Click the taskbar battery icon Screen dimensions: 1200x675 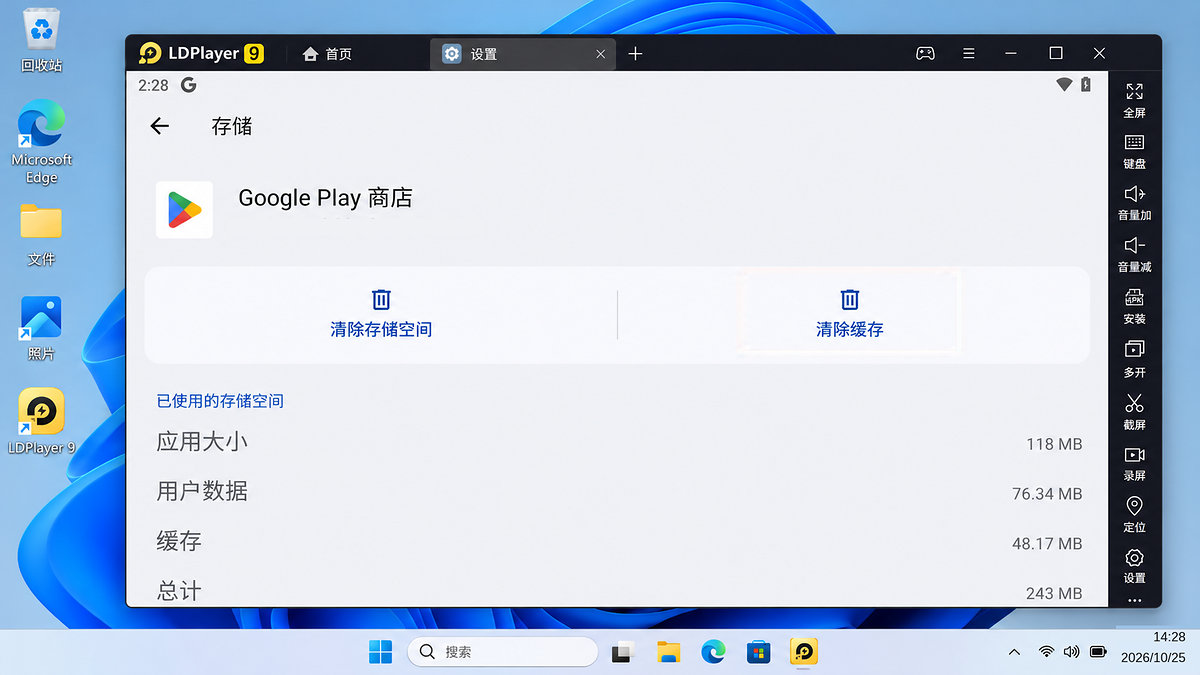click(1098, 652)
